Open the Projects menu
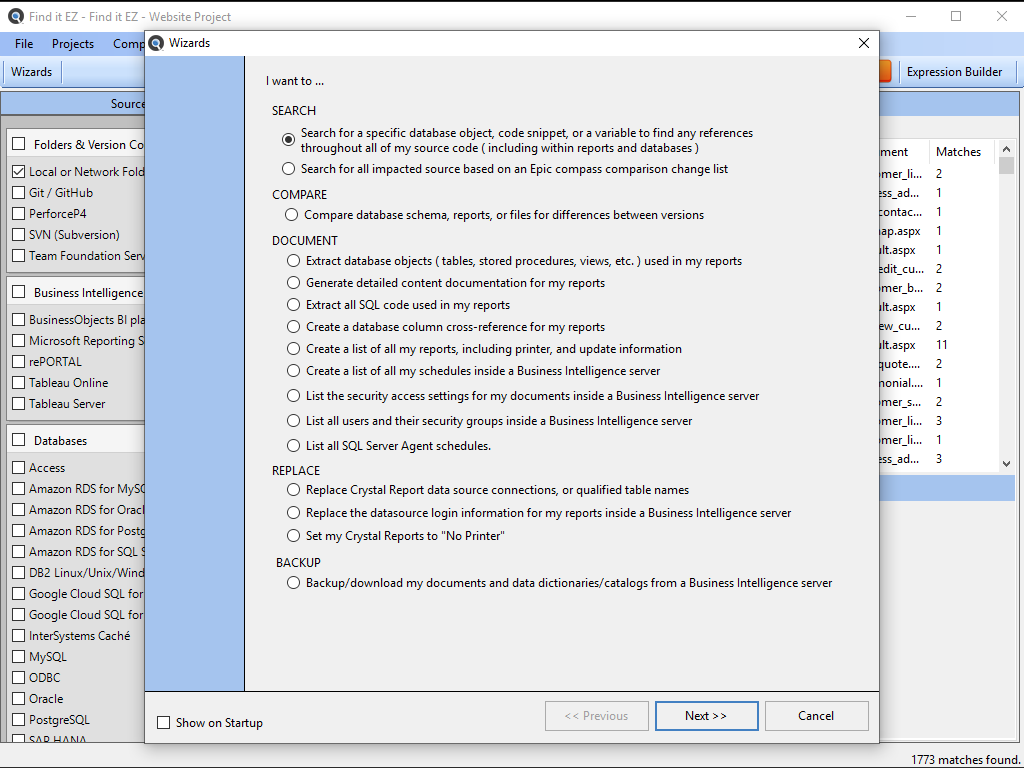This screenshot has width=1024, height=768. [x=73, y=44]
